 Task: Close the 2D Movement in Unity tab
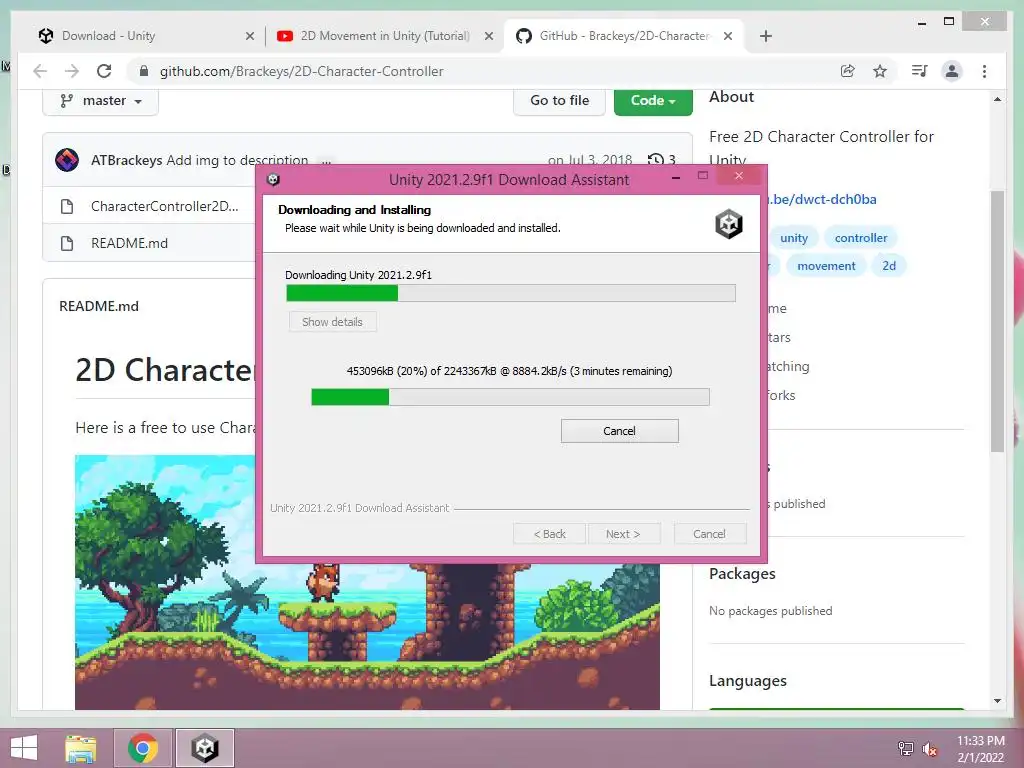click(488, 36)
